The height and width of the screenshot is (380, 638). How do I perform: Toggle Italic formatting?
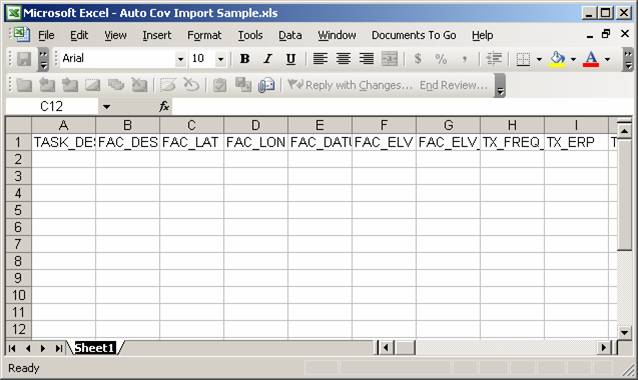pos(267,59)
